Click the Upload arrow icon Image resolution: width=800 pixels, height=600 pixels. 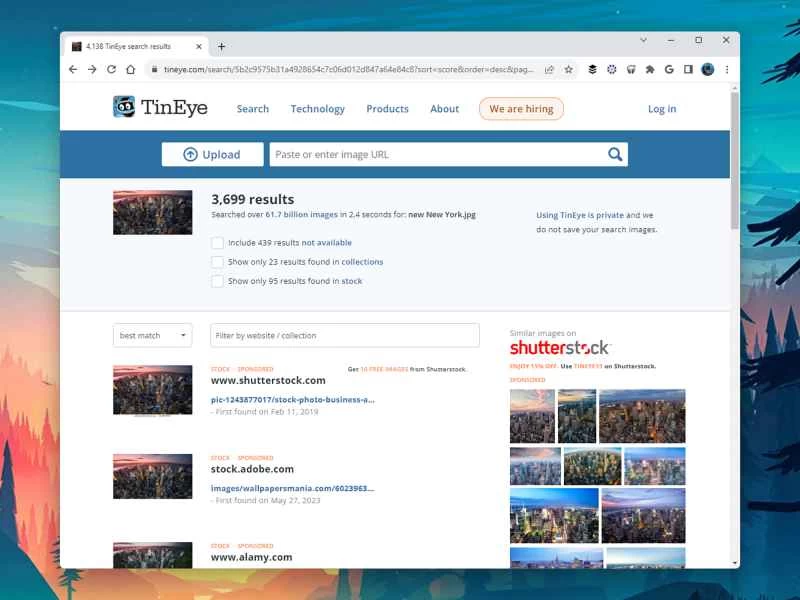[x=189, y=154]
